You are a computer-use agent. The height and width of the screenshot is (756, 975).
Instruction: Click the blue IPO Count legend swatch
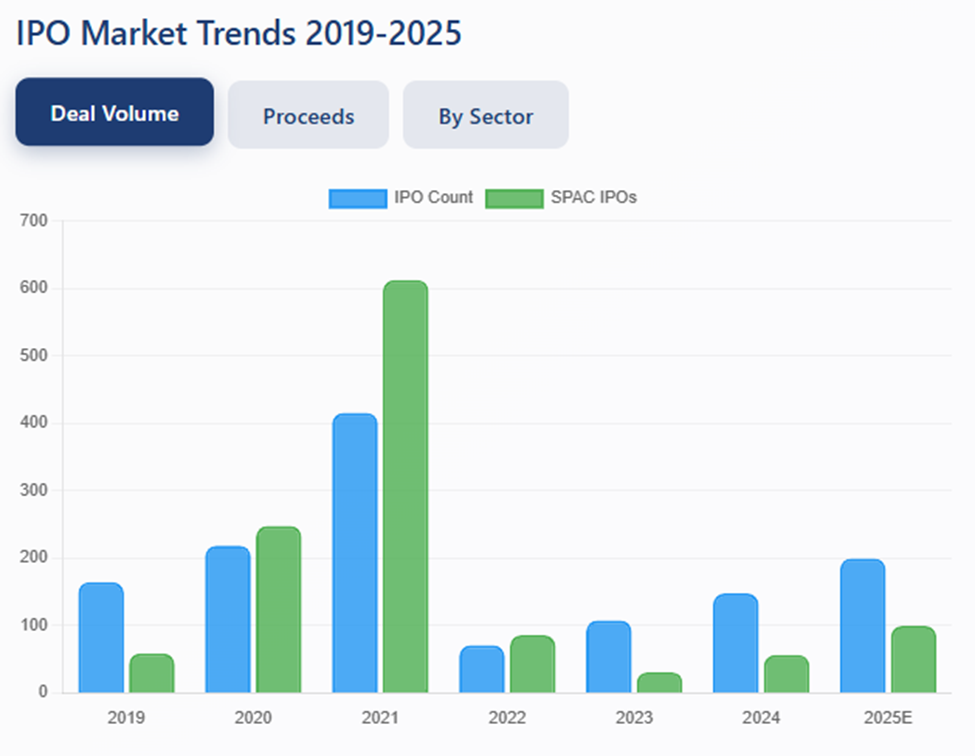[x=357, y=198]
